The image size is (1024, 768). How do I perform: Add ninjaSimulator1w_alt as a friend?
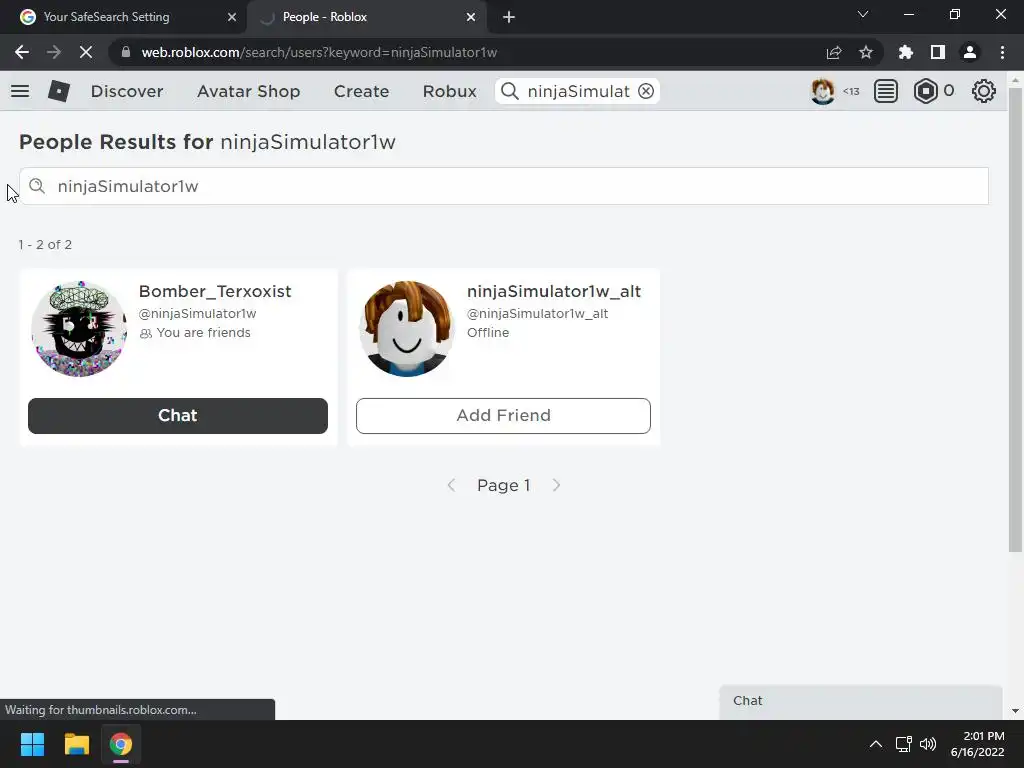pyautogui.click(x=503, y=416)
